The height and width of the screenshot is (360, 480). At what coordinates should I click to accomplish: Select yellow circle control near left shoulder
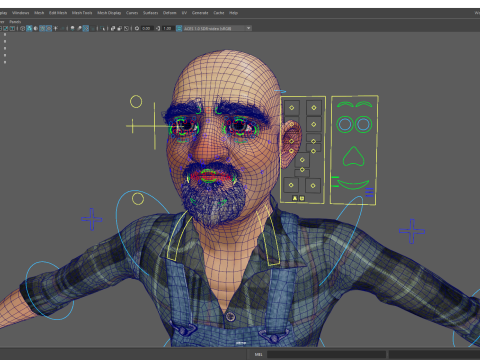(x=138, y=199)
